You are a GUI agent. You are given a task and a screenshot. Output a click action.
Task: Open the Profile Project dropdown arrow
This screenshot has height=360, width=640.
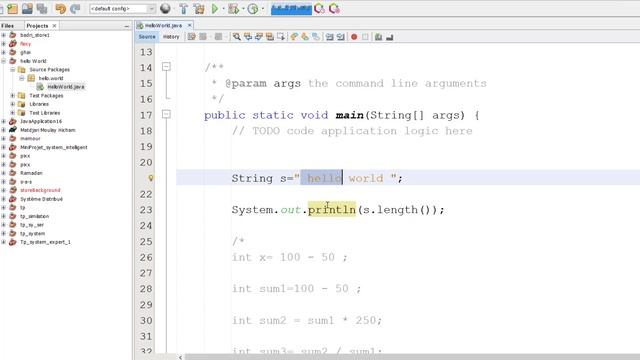tap(262, 9)
